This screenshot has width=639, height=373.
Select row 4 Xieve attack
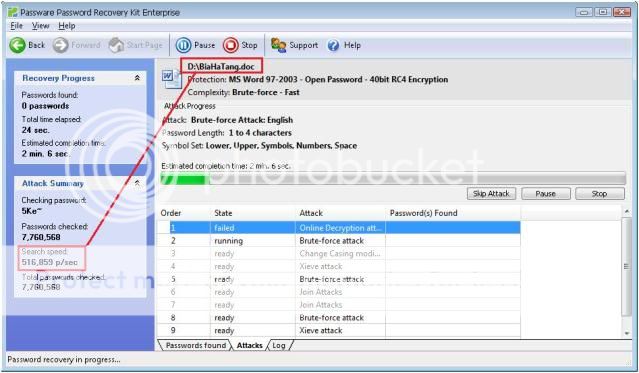pos(339,266)
